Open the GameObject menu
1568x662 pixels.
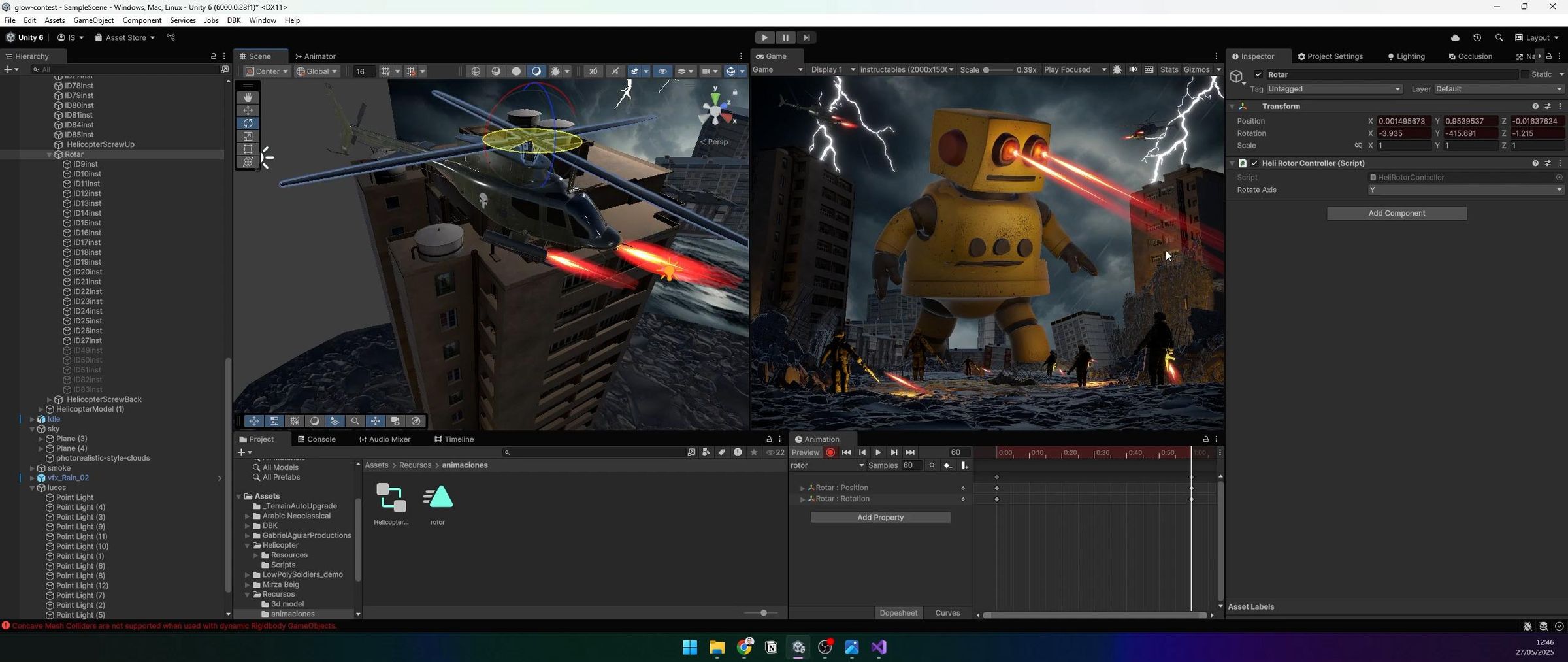tap(93, 20)
